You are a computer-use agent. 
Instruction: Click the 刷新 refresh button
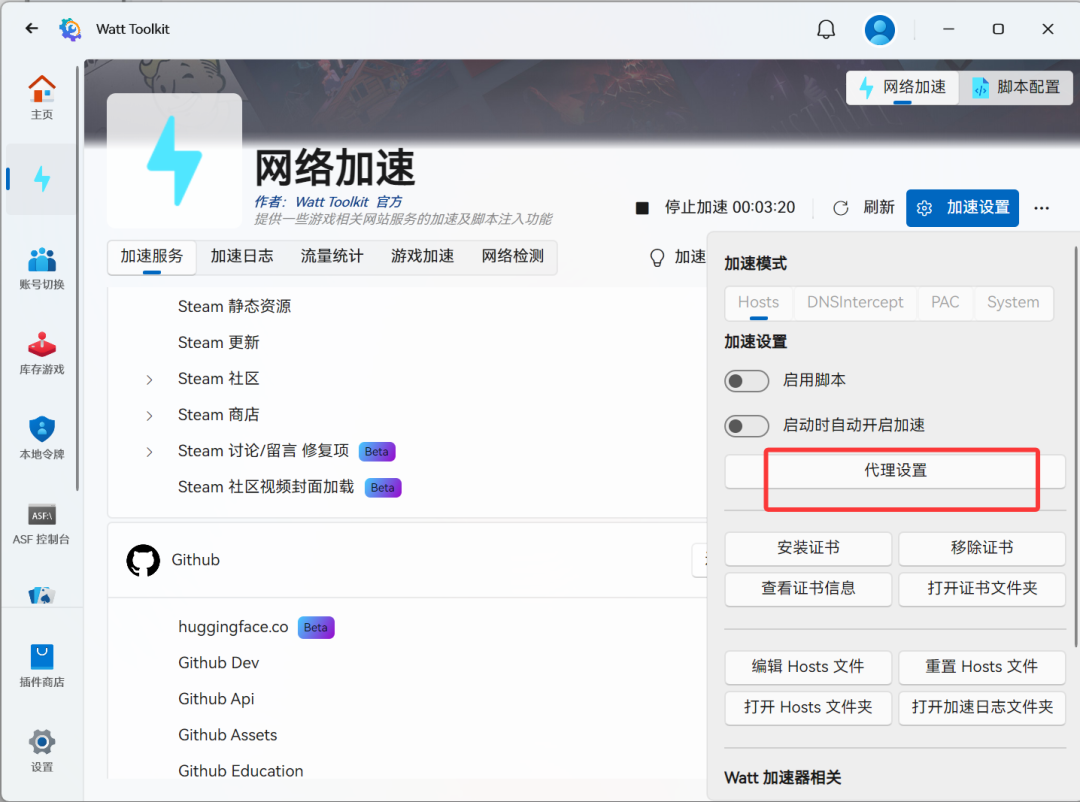pos(863,208)
